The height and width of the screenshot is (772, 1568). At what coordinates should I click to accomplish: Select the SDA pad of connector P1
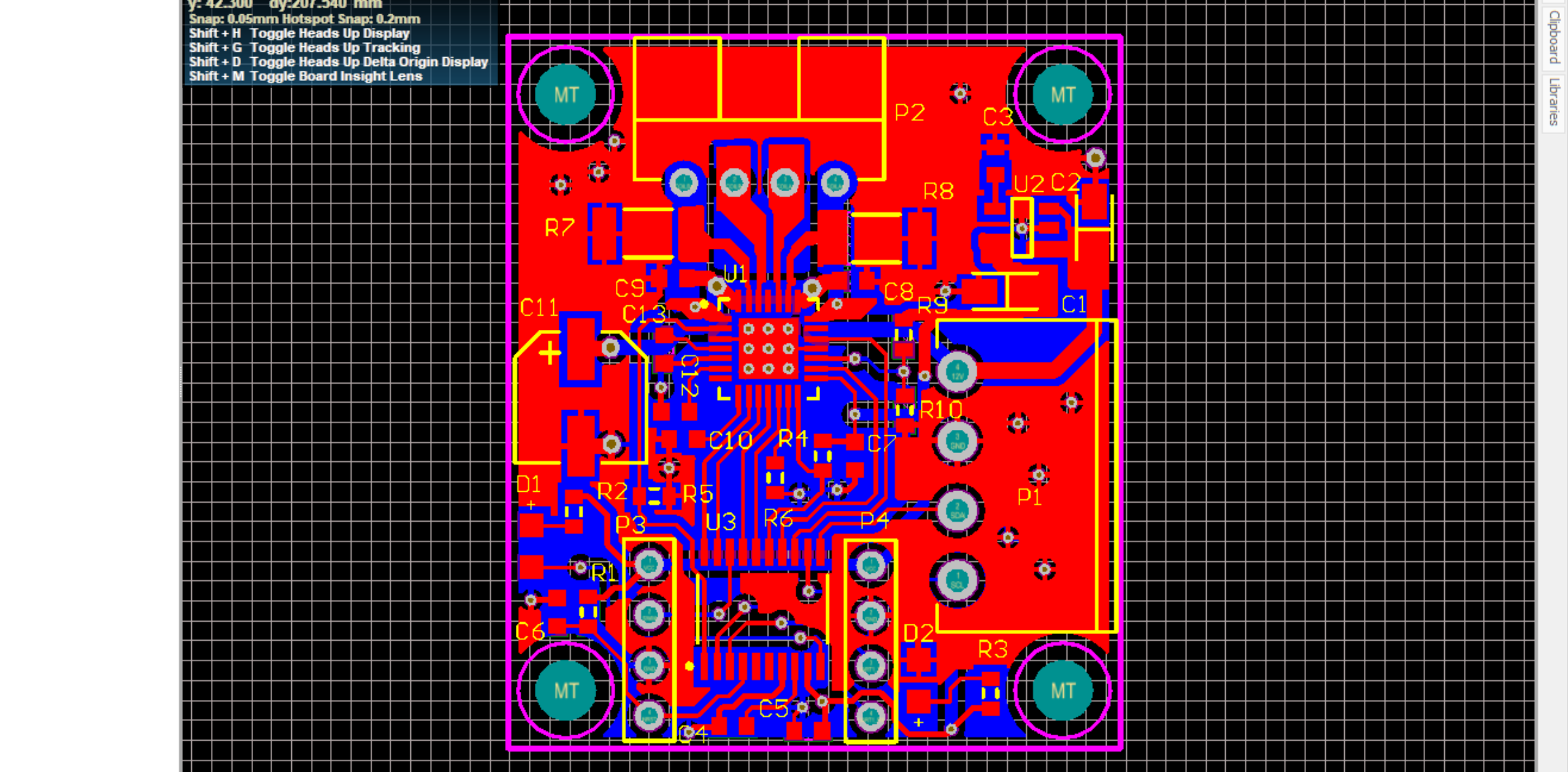[x=957, y=511]
